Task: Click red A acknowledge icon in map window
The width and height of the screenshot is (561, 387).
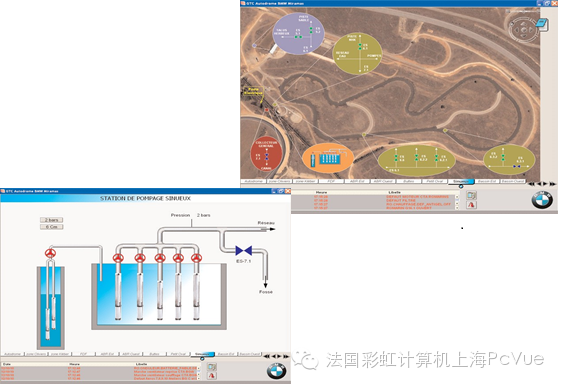Action: 472,205
